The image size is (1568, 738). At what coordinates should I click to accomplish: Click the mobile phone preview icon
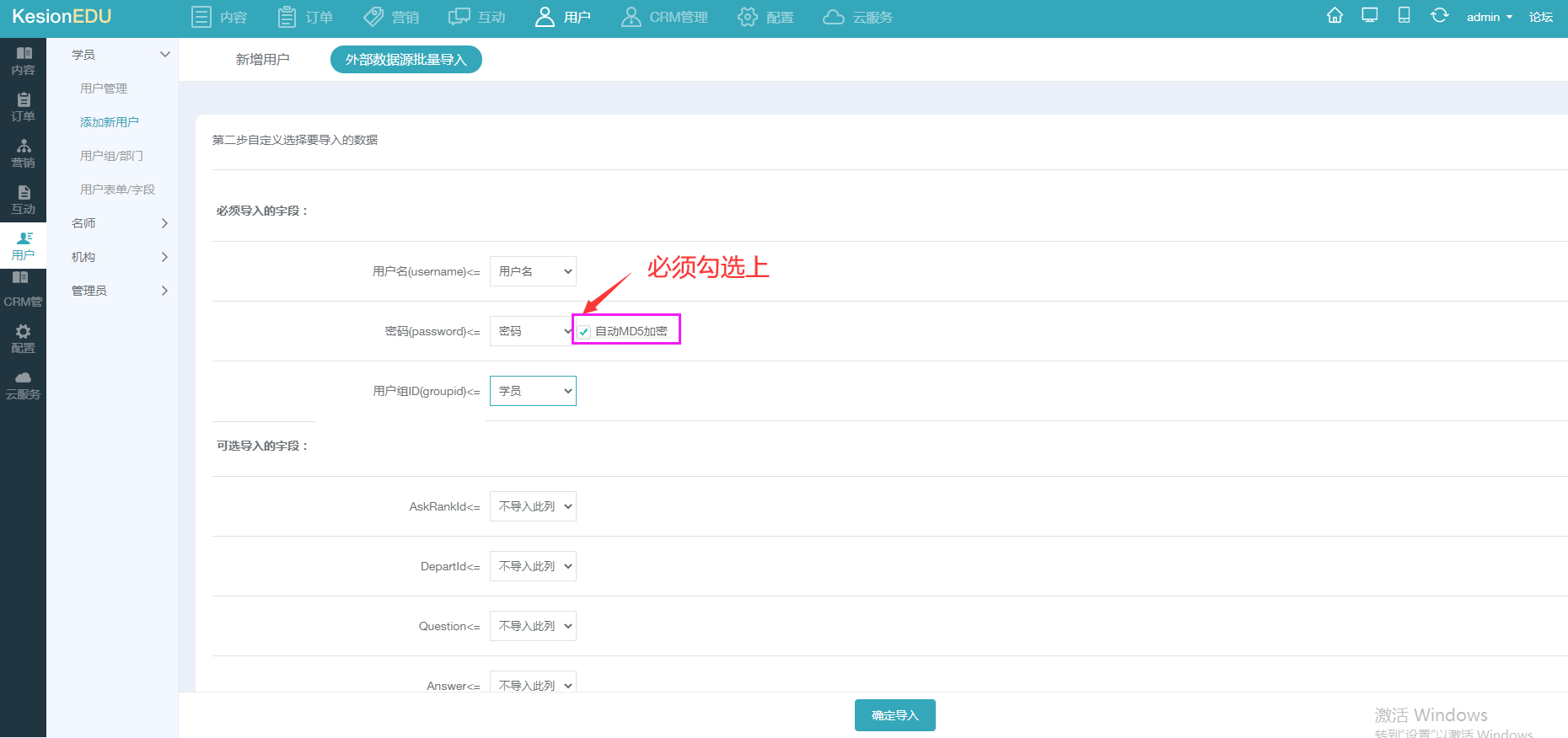1404,16
